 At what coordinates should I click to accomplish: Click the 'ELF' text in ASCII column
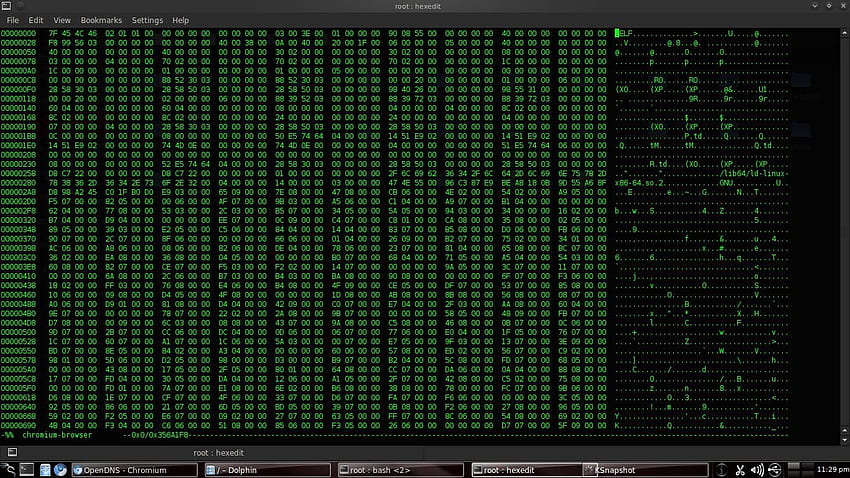coord(626,34)
